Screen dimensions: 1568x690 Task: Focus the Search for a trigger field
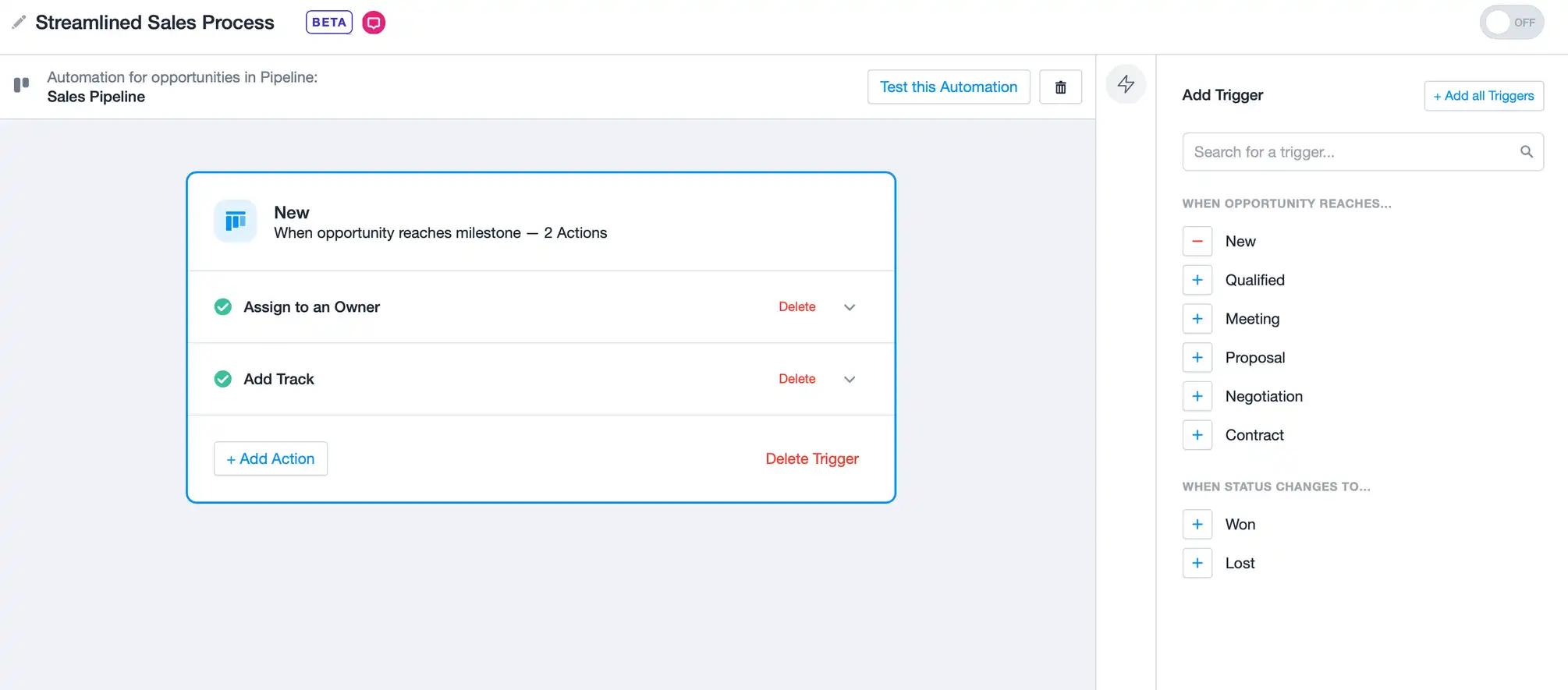1363,152
